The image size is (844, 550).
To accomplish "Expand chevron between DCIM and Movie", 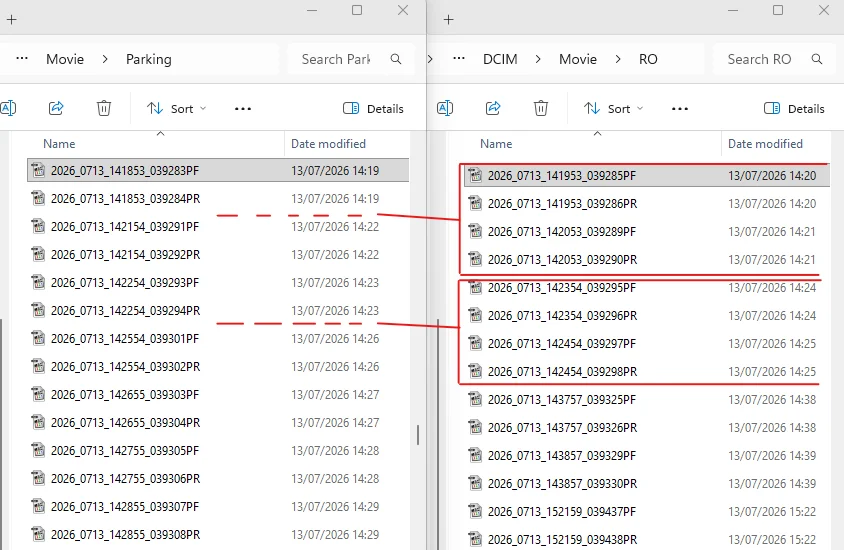I will pyautogui.click(x=538, y=59).
